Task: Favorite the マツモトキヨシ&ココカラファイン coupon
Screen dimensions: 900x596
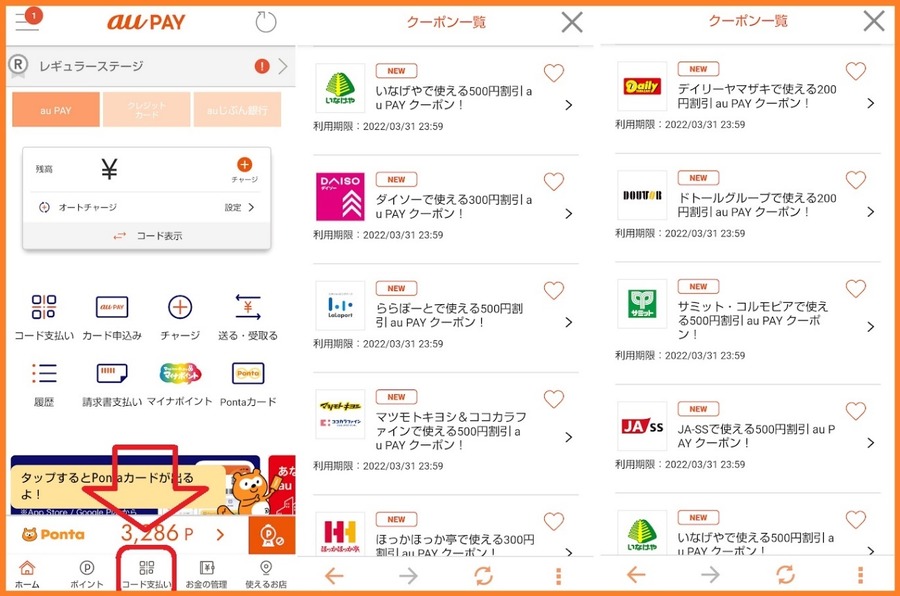Action: coord(554,398)
